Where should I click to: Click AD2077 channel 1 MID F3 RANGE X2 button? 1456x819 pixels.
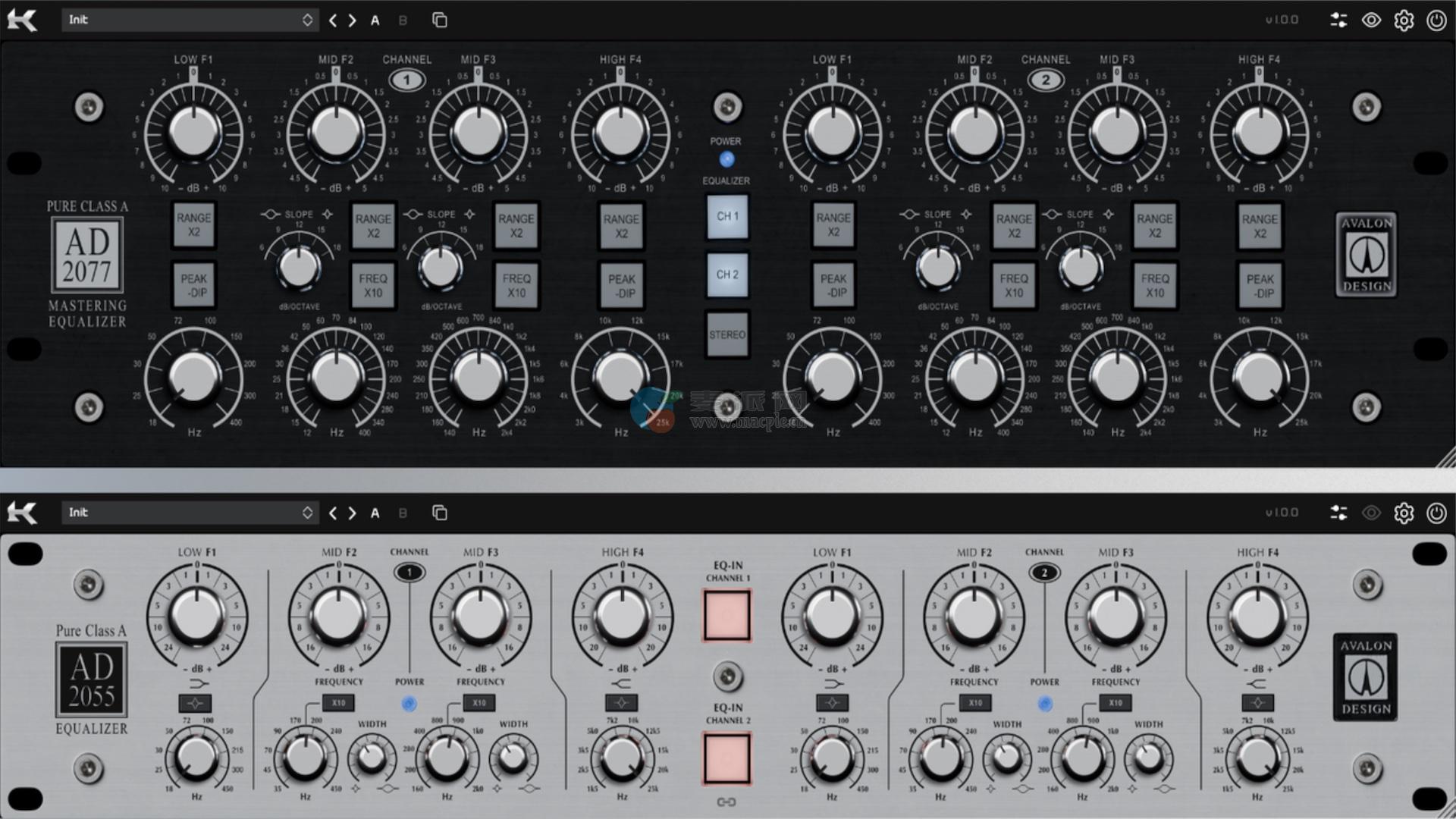click(x=516, y=225)
